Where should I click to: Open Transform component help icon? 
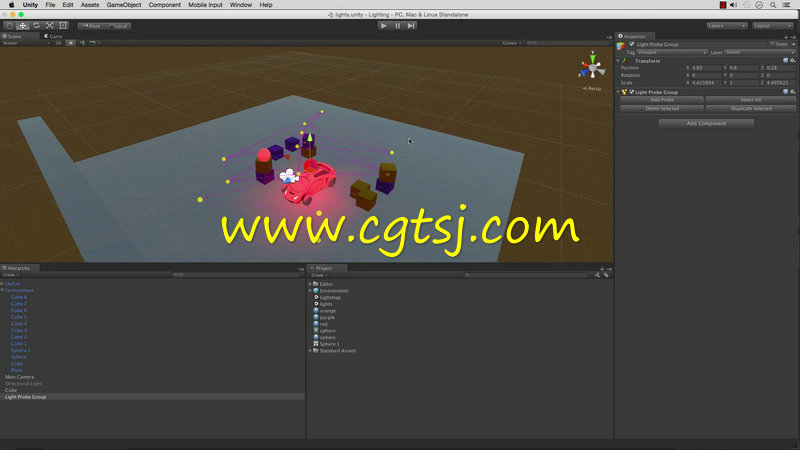coord(786,61)
